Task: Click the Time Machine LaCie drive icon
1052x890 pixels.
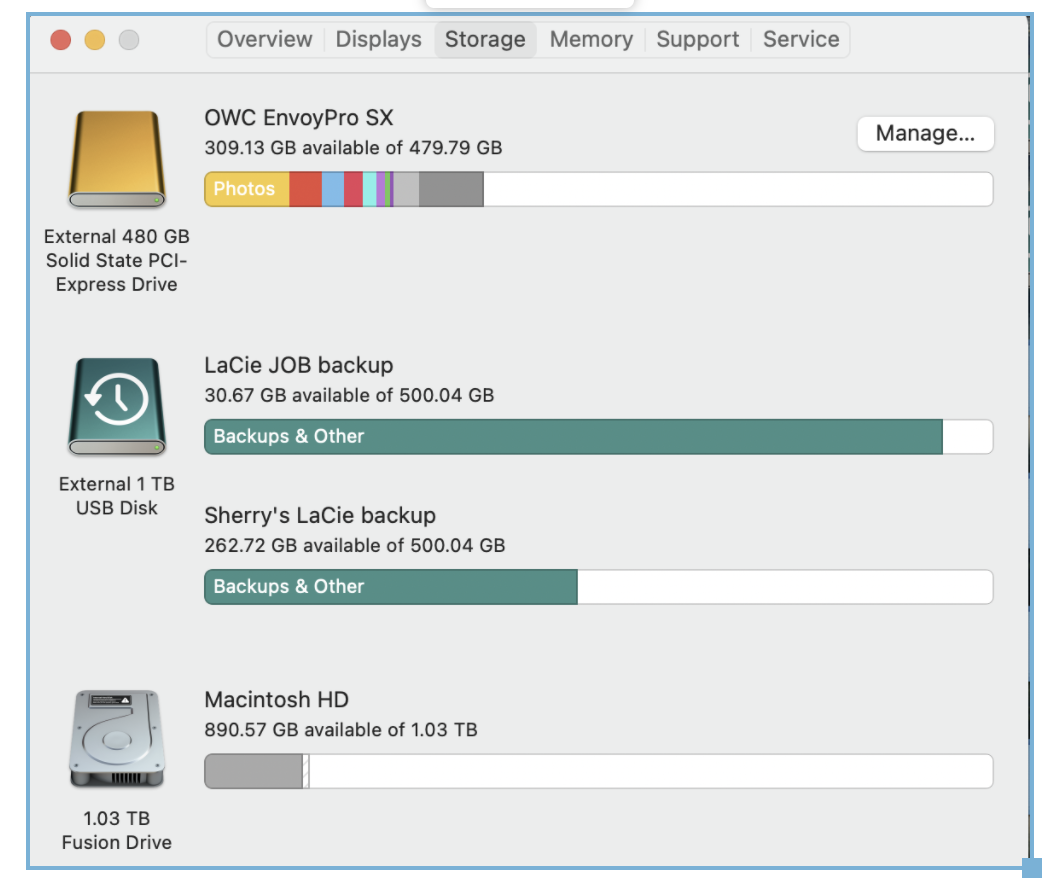Action: (x=117, y=406)
